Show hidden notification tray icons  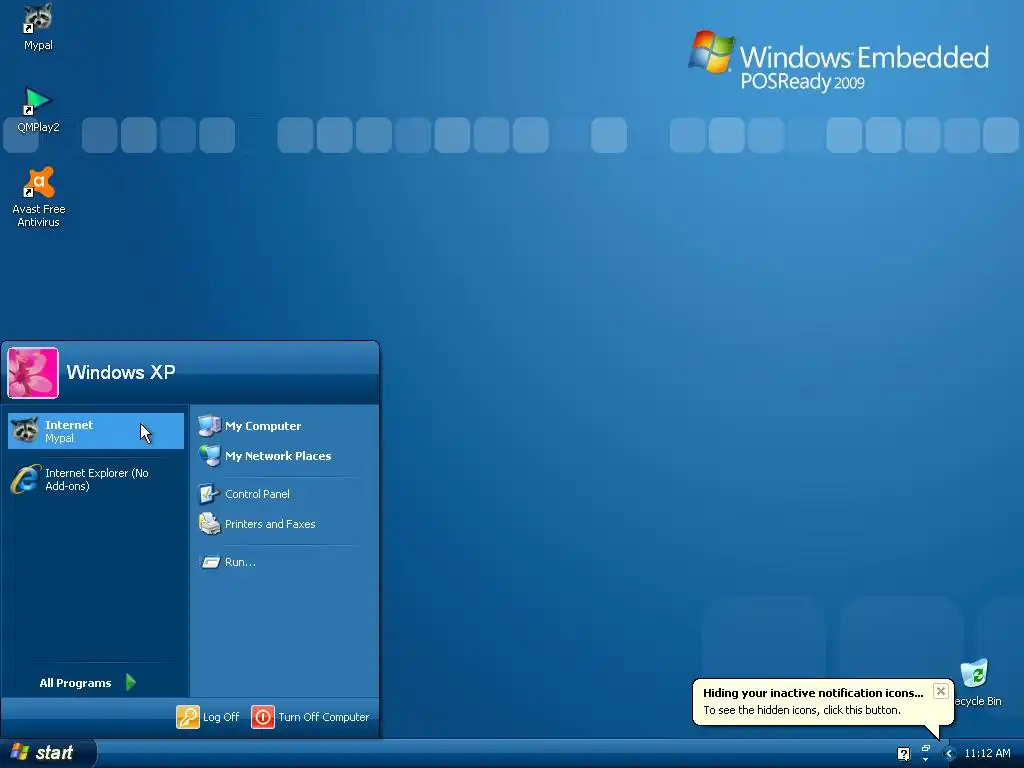click(950, 754)
